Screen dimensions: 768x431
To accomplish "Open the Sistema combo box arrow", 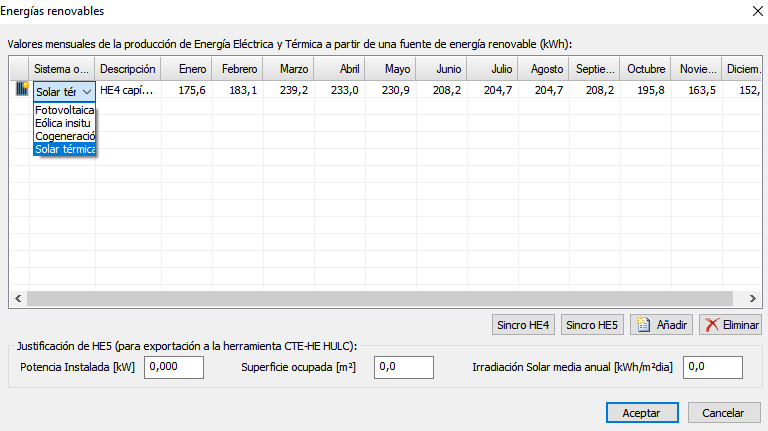I will (87, 91).
